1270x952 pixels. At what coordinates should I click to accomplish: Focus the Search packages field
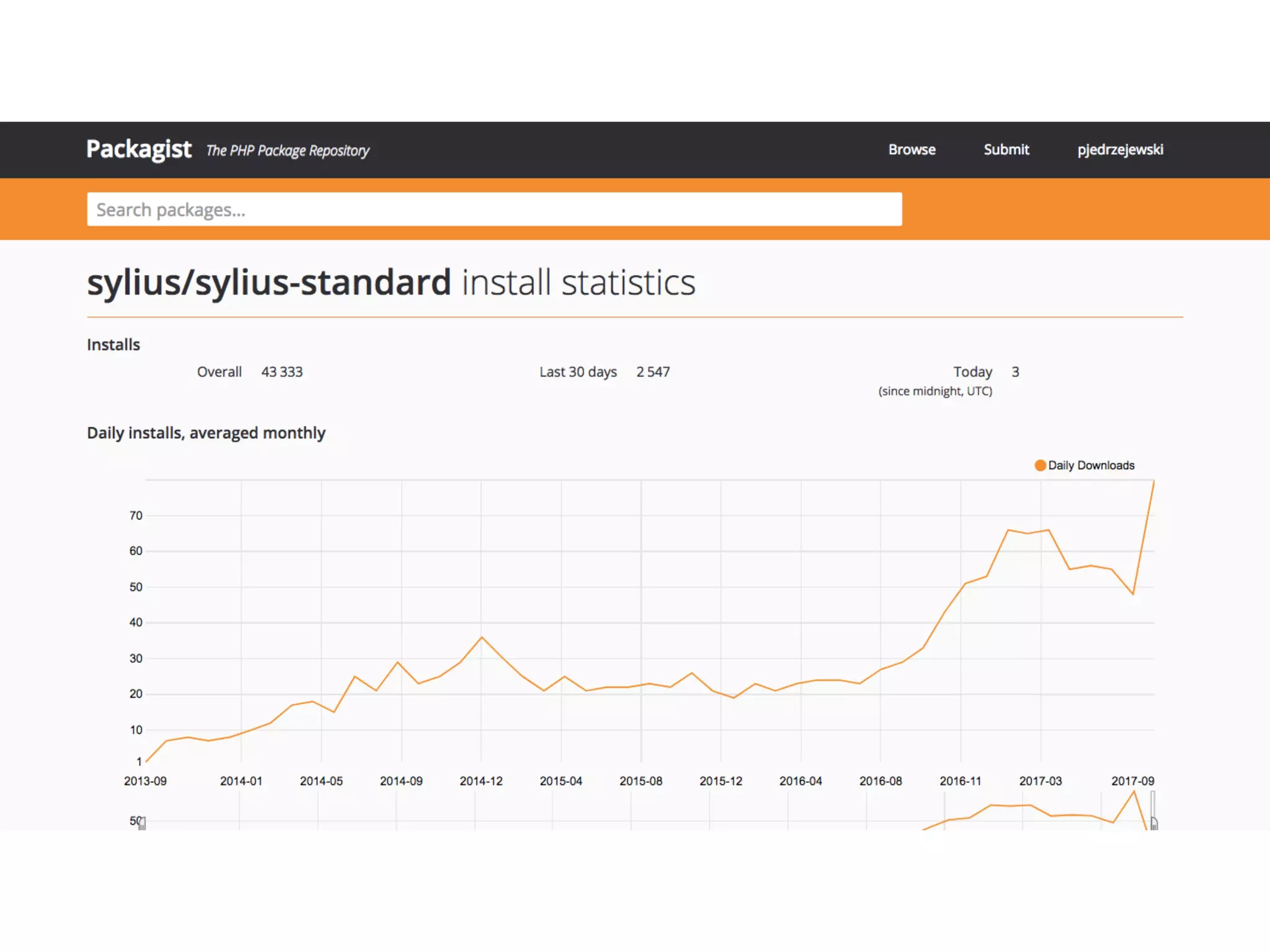tap(494, 209)
